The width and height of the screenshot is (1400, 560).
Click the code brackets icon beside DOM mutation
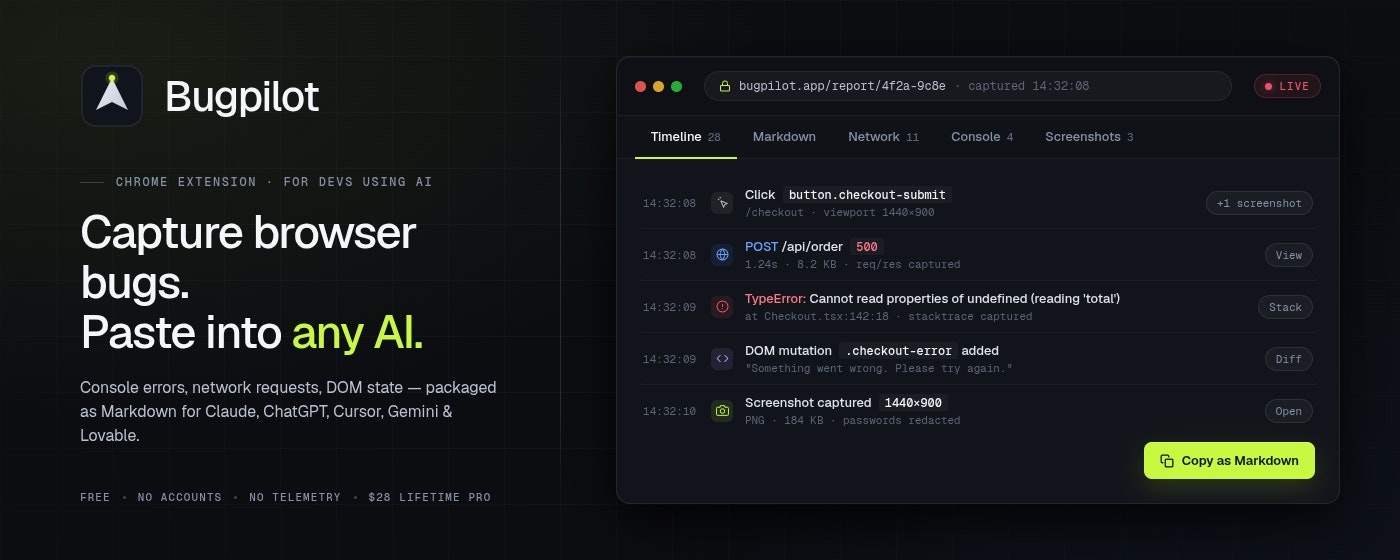(x=722, y=359)
